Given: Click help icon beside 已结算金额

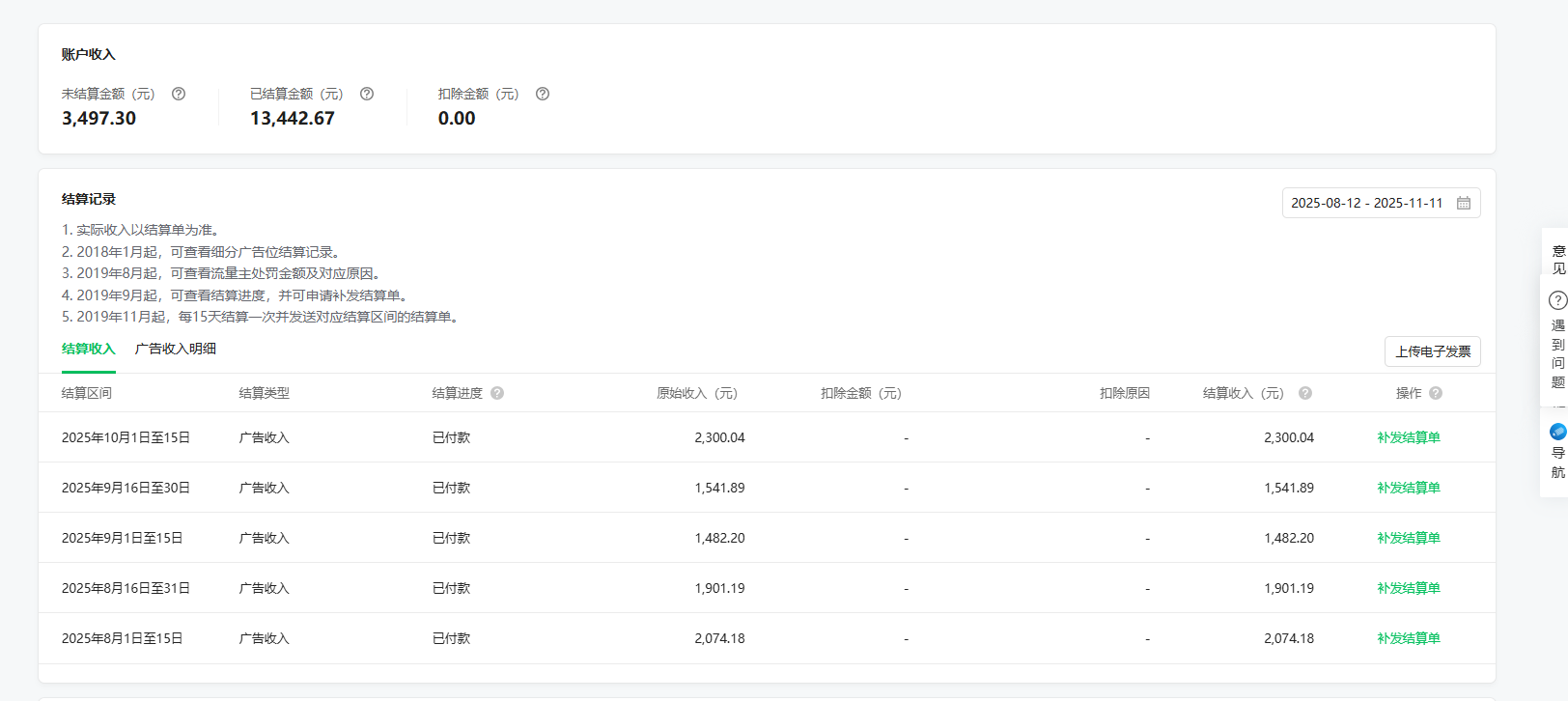Looking at the screenshot, I should point(367,94).
